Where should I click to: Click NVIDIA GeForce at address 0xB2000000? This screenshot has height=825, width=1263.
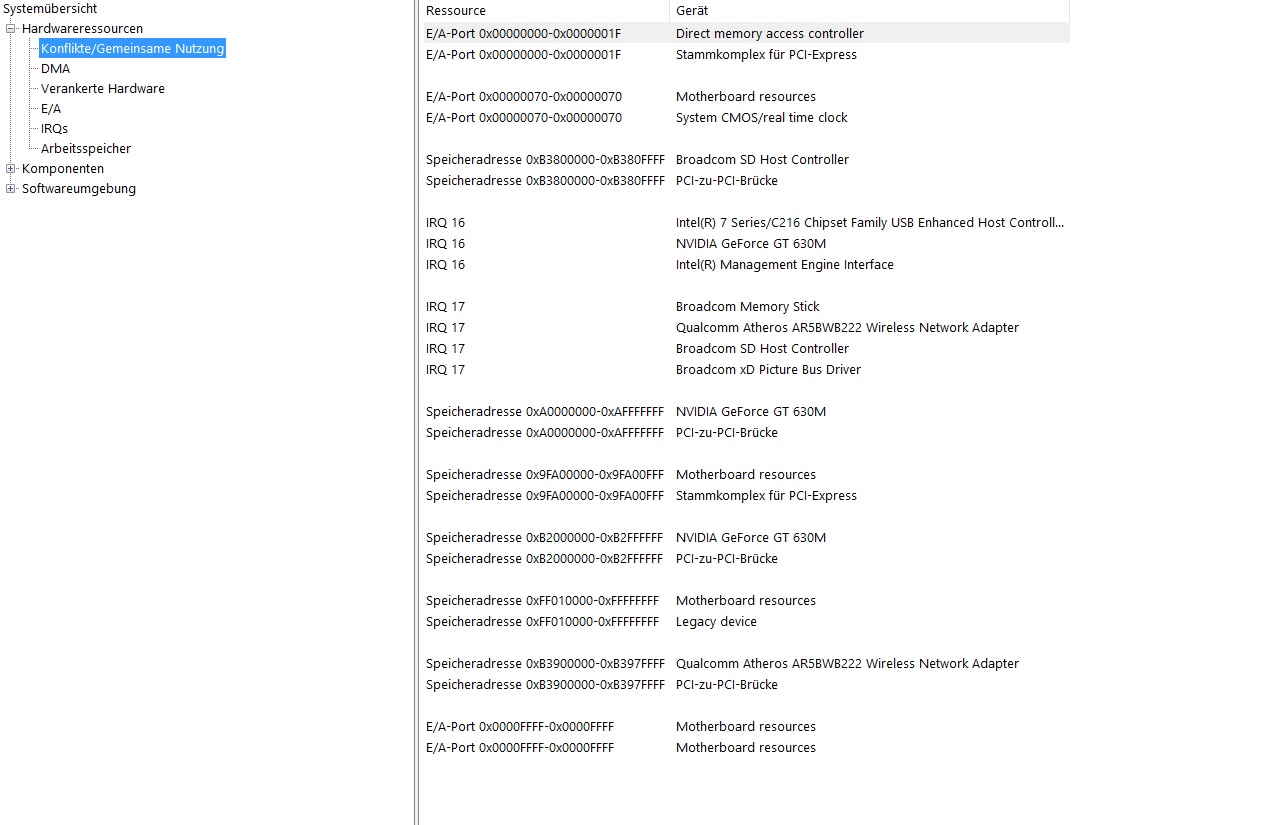[x=746, y=538]
